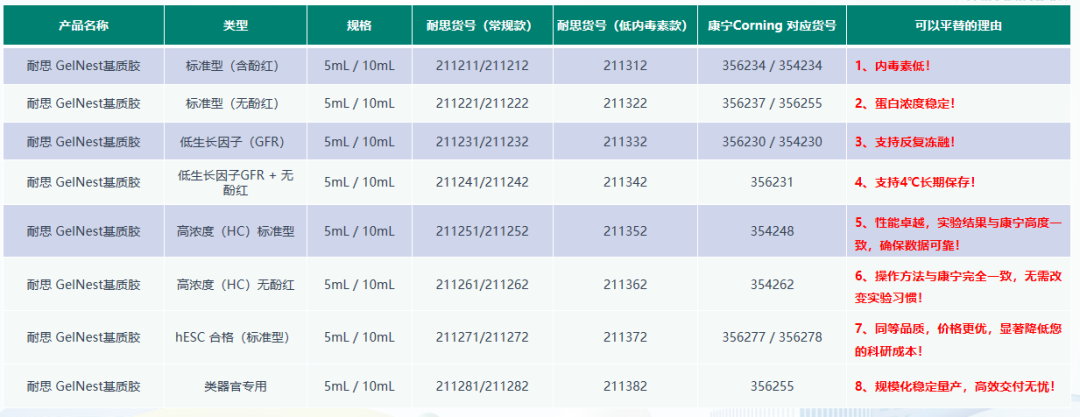Click catalog number 211281/211282
The height and width of the screenshot is (417, 1080).
483,387
